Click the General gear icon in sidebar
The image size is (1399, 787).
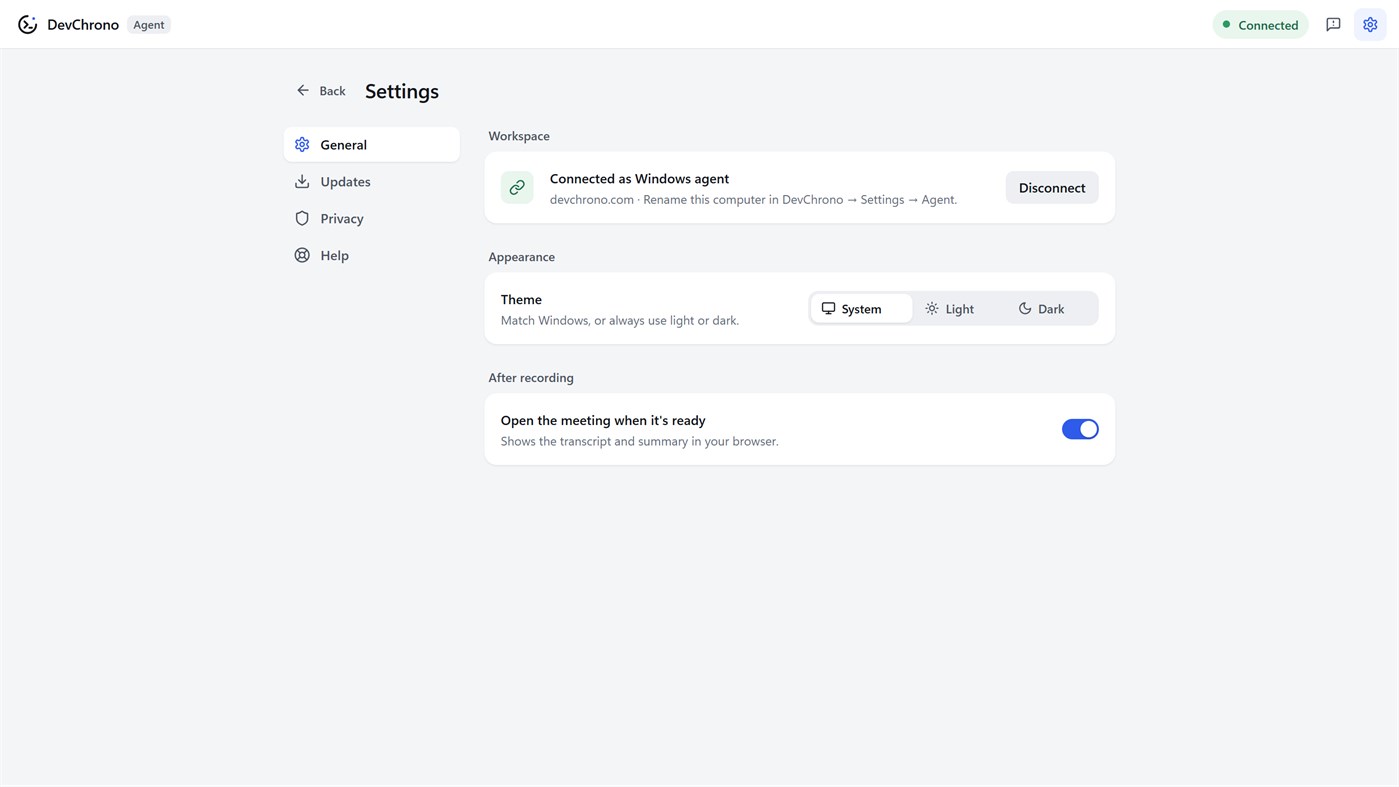(302, 144)
